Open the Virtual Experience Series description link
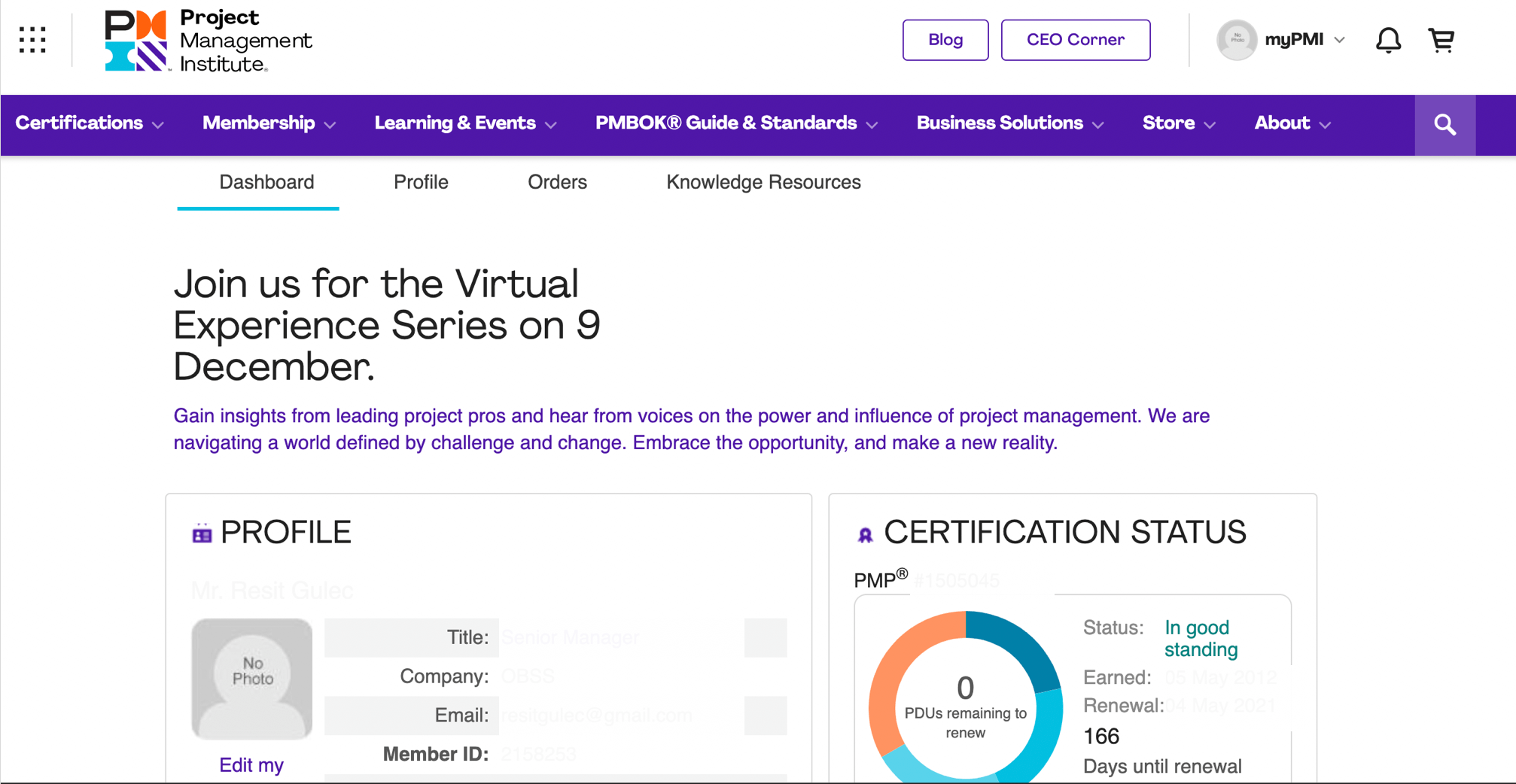Viewport: 1516px width, 784px height. point(691,430)
